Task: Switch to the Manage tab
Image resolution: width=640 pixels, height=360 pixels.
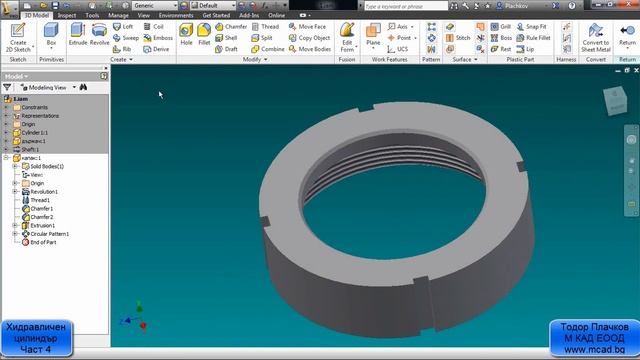Action: (x=118, y=16)
